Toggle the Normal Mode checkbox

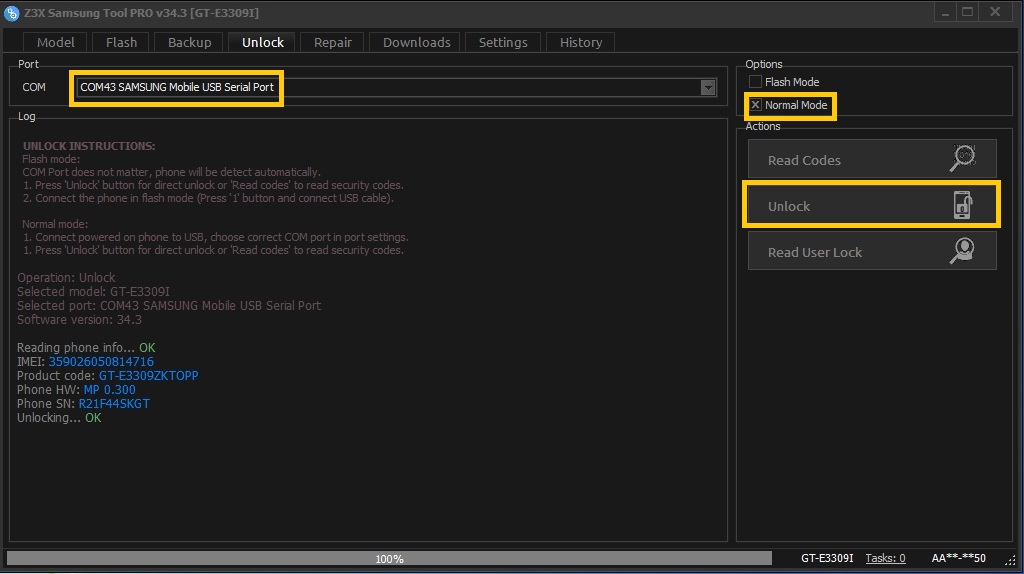click(756, 104)
